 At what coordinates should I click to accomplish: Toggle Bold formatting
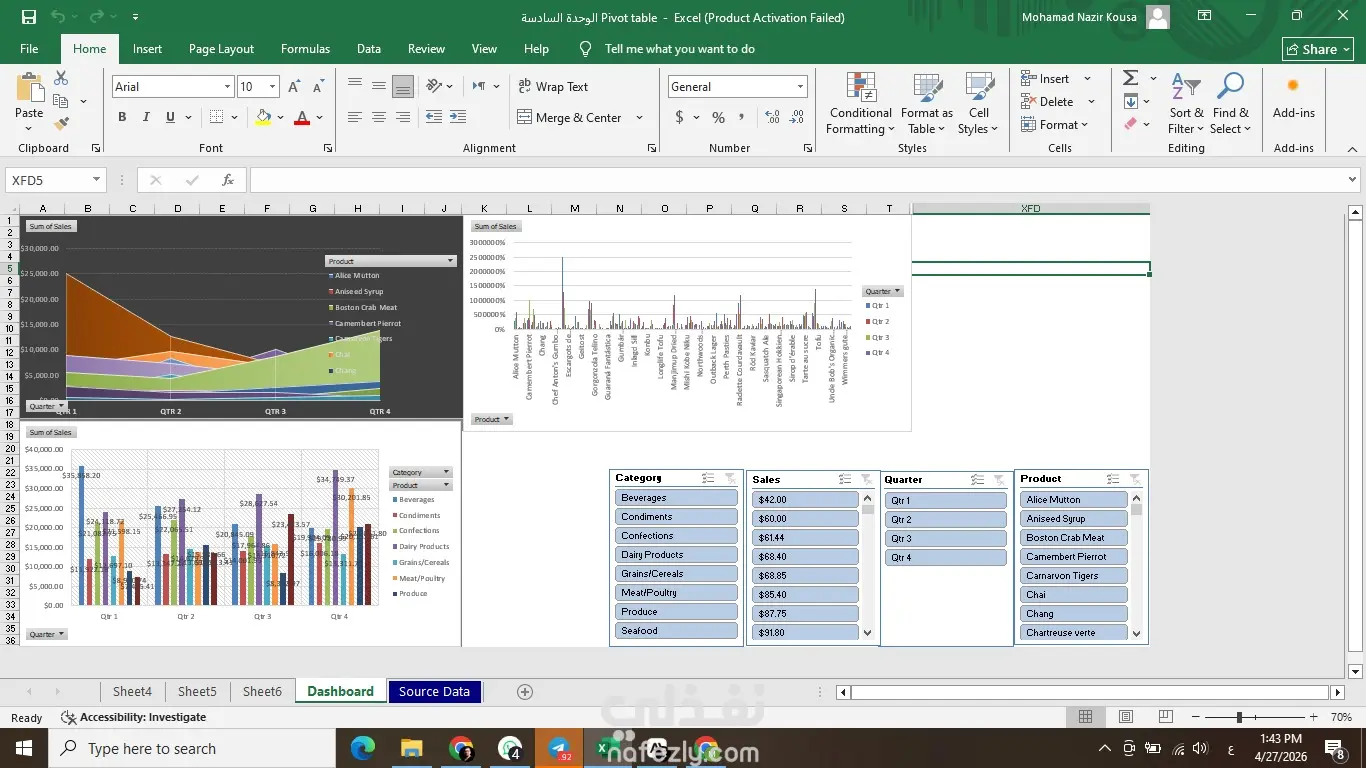click(122, 117)
